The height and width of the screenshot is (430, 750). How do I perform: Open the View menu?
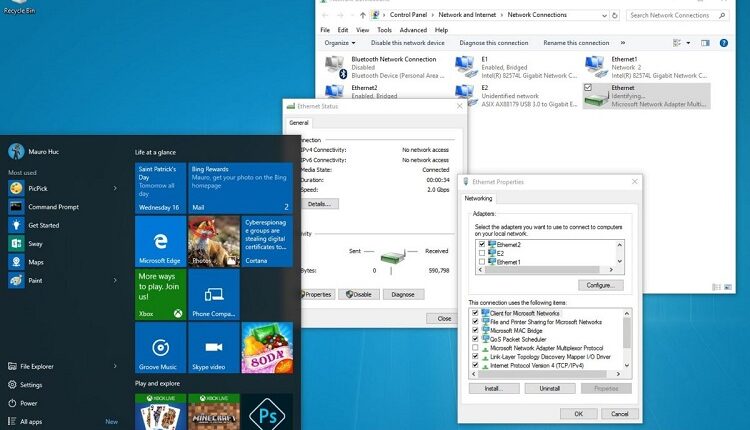[x=362, y=30]
